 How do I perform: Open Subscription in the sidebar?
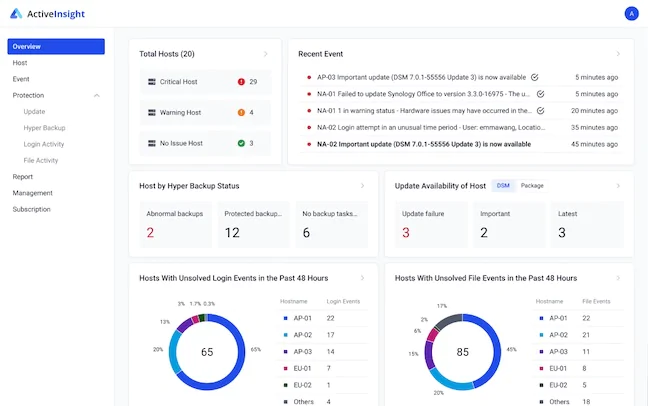(31, 209)
